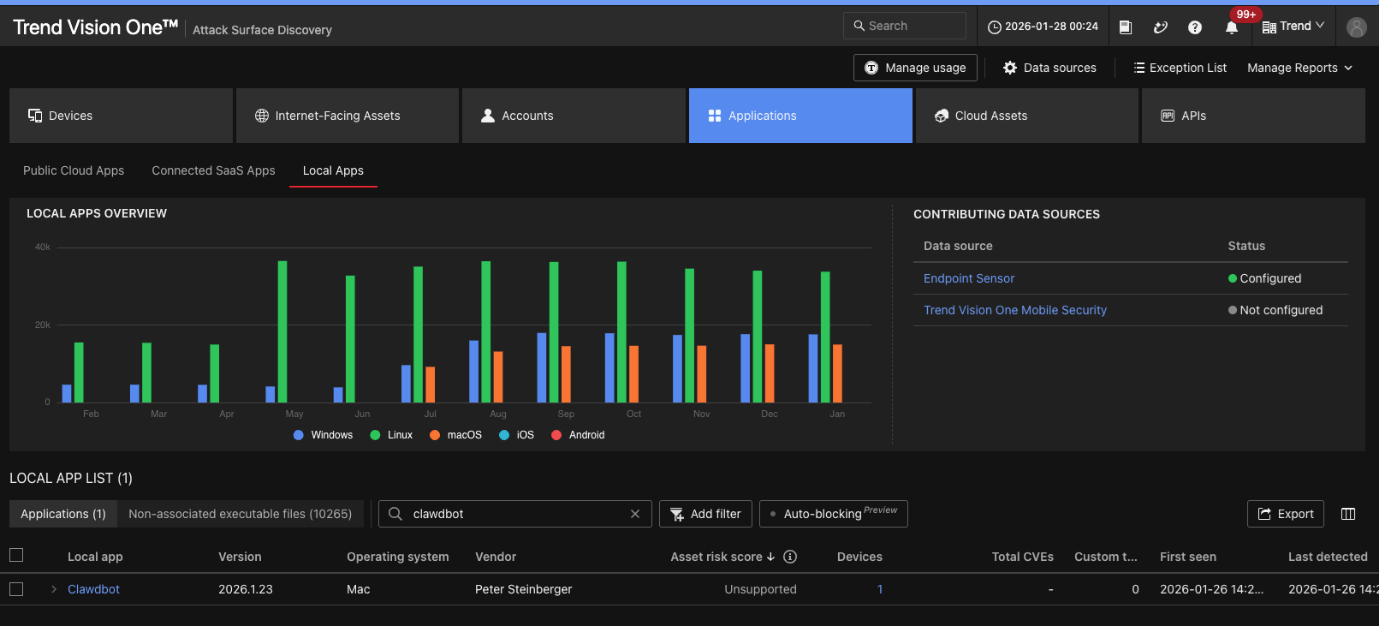The image size is (1379, 626).
Task: Open the notifications bell icon
Action: click(x=1231, y=28)
